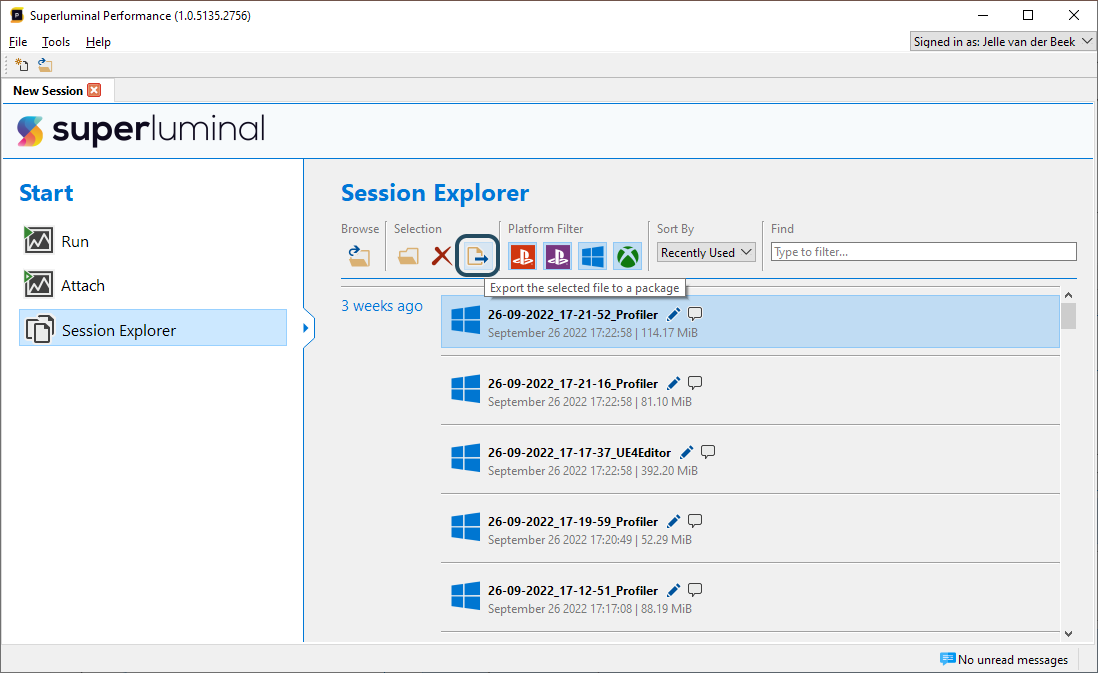Export the selected file to a package
This screenshot has height=673, width=1098.
[478, 256]
